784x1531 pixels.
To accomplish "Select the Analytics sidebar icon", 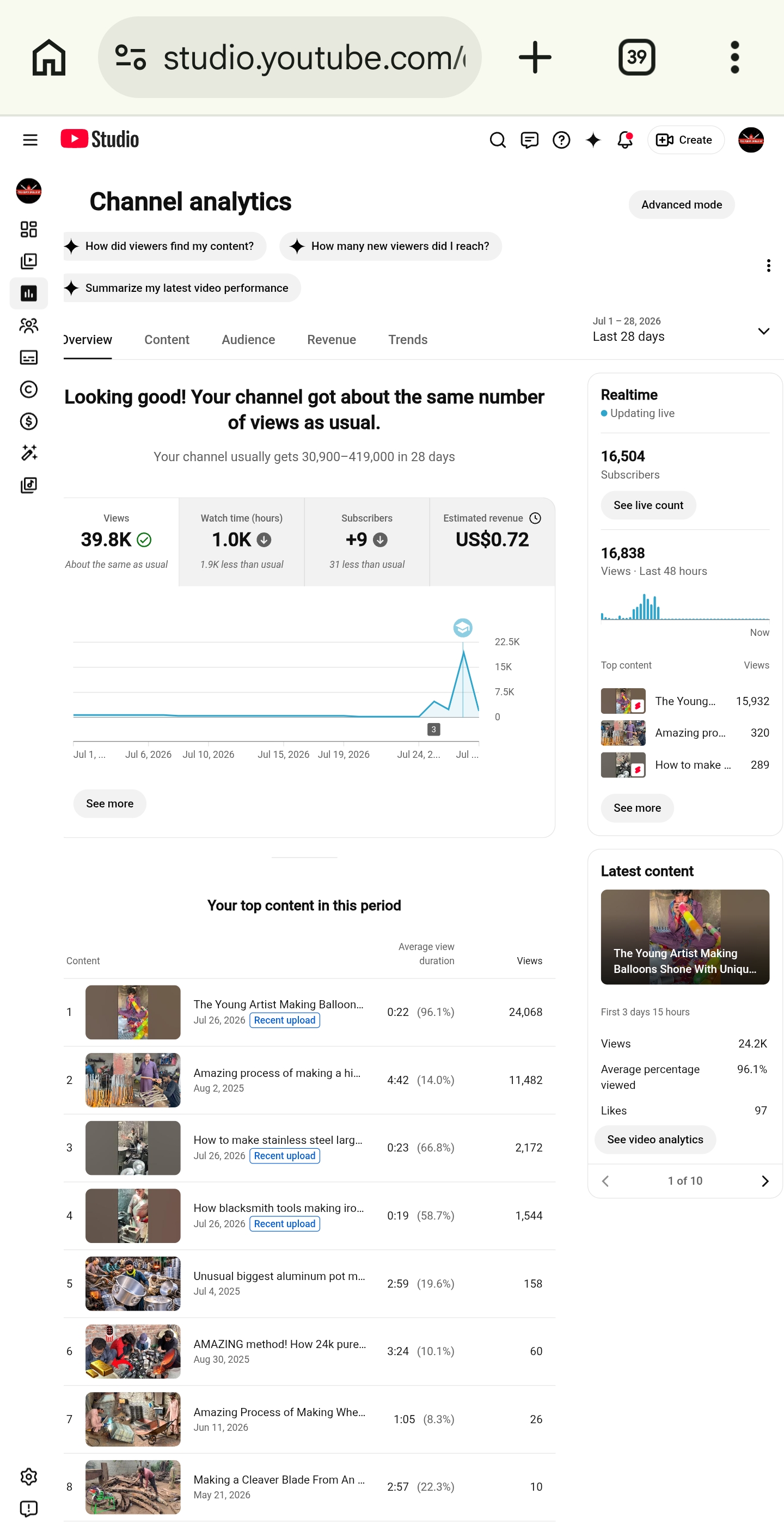I will click(28, 293).
